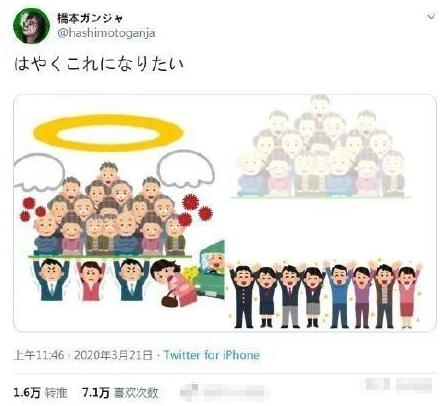Viewport: 446px width, 406px height.
Task: Open the cheering people group illustration
Action: point(325,294)
